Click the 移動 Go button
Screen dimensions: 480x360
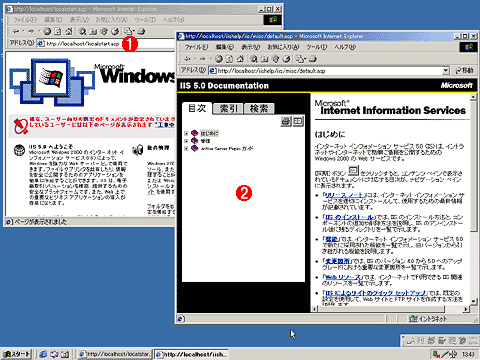coord(464,71)
